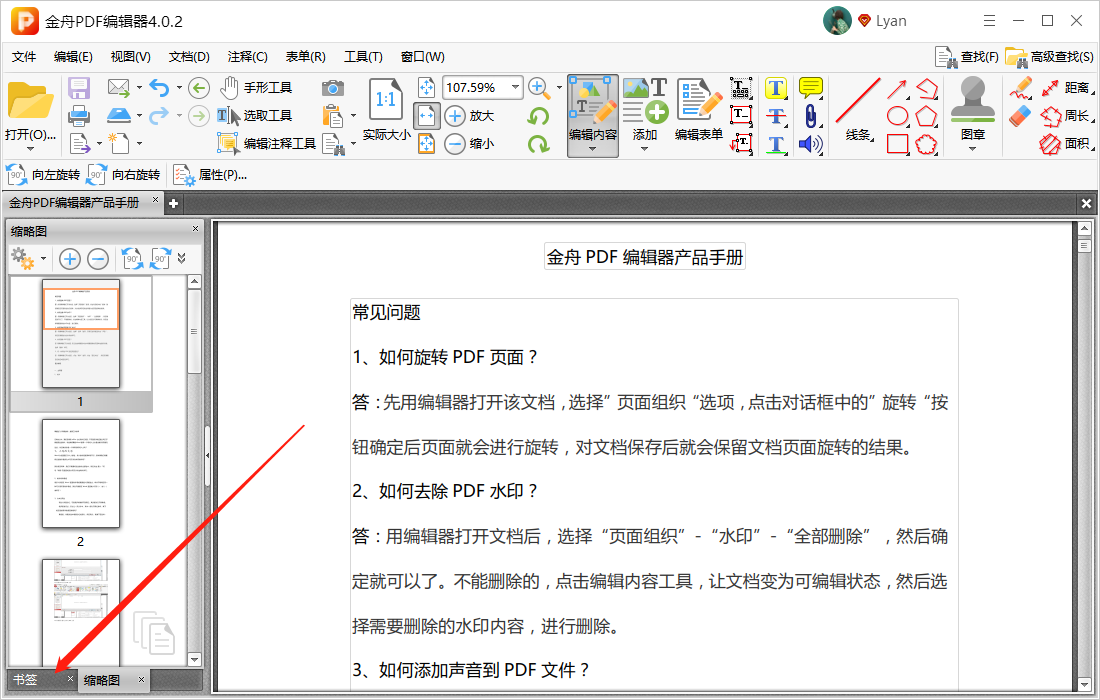Expand the stamp (图章) dropdown arrow
This screenshot has height=700, width=1100.
[972, 149]
